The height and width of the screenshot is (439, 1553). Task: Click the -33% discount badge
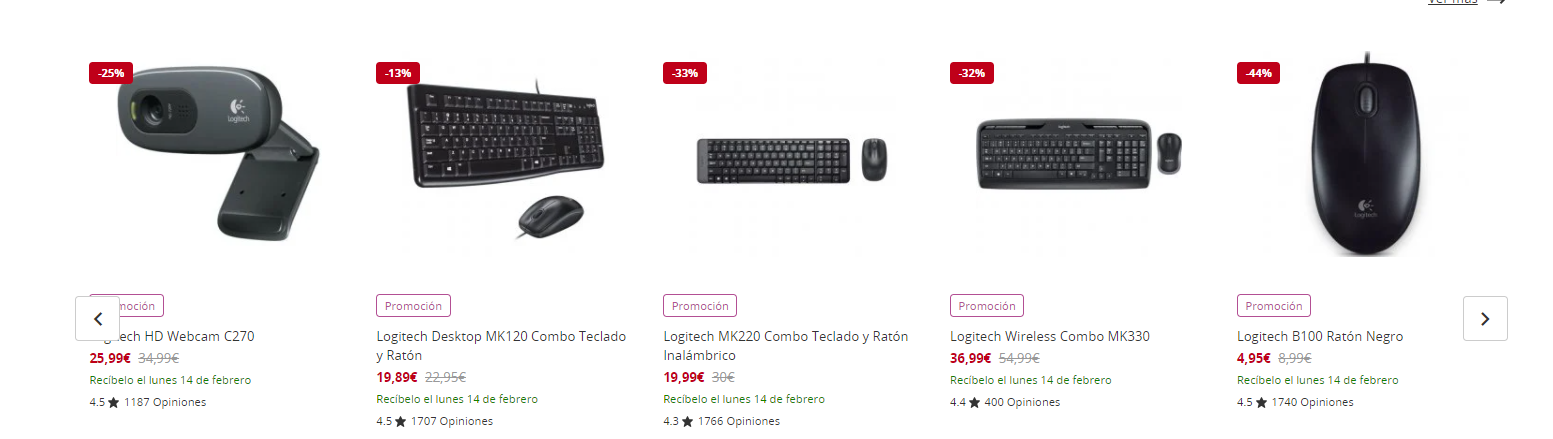point(685,73)
